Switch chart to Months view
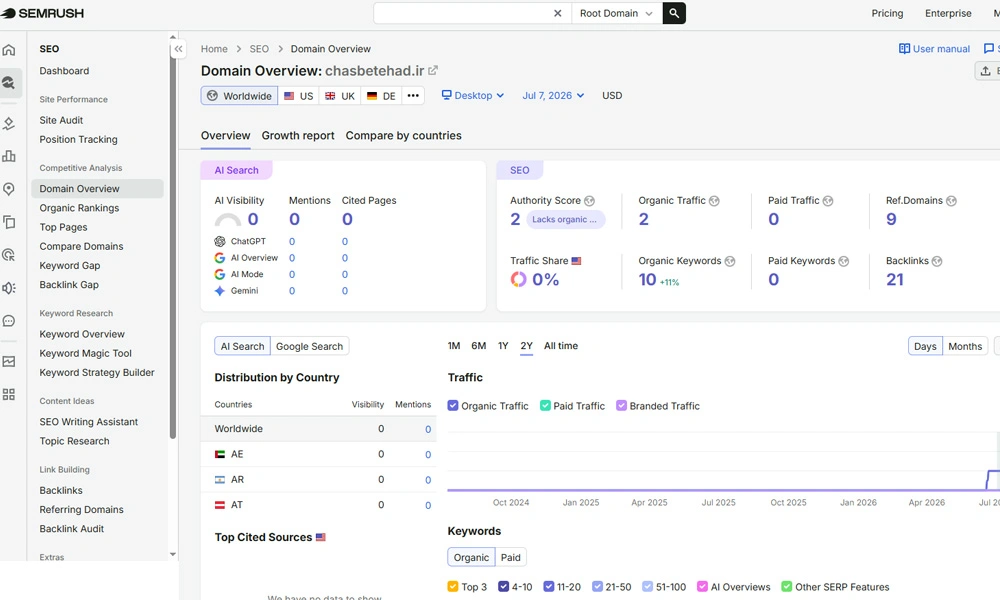 pos(965,346)
